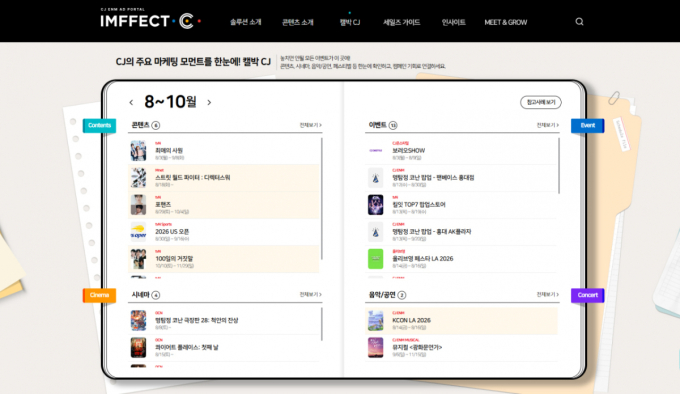Open the 2026 US 오픈 thumbnail
This screenshot has width=680, height=394.
(138, 232)
